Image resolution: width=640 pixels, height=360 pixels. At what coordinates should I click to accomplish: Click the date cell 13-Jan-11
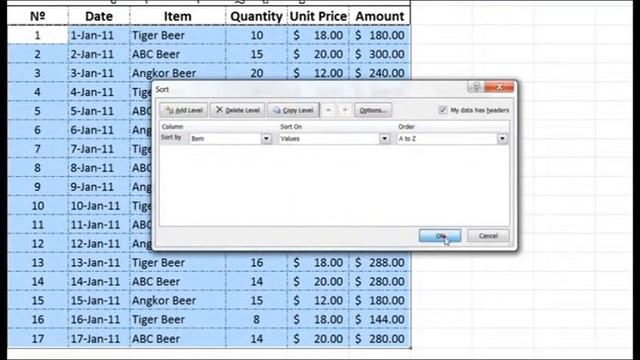tap(99, 262)
